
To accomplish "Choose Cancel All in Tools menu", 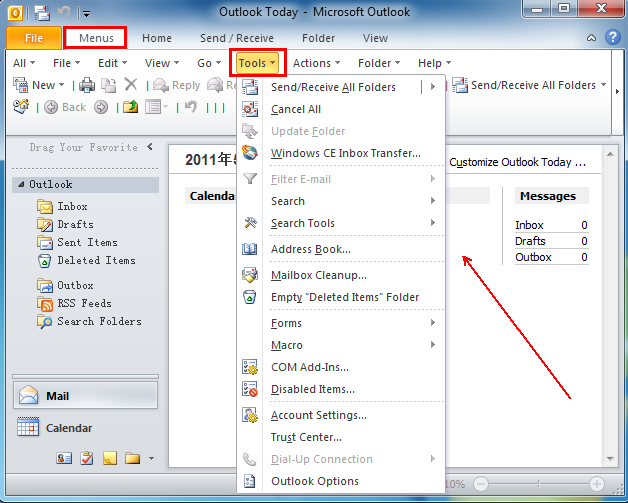I will [341, 109].
